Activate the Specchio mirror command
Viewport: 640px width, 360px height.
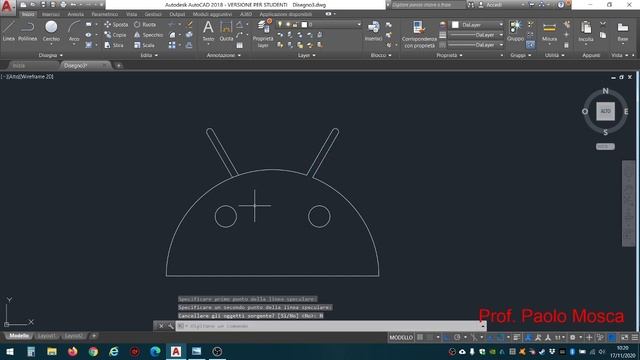pyautogui.click(x=149, y=35)
